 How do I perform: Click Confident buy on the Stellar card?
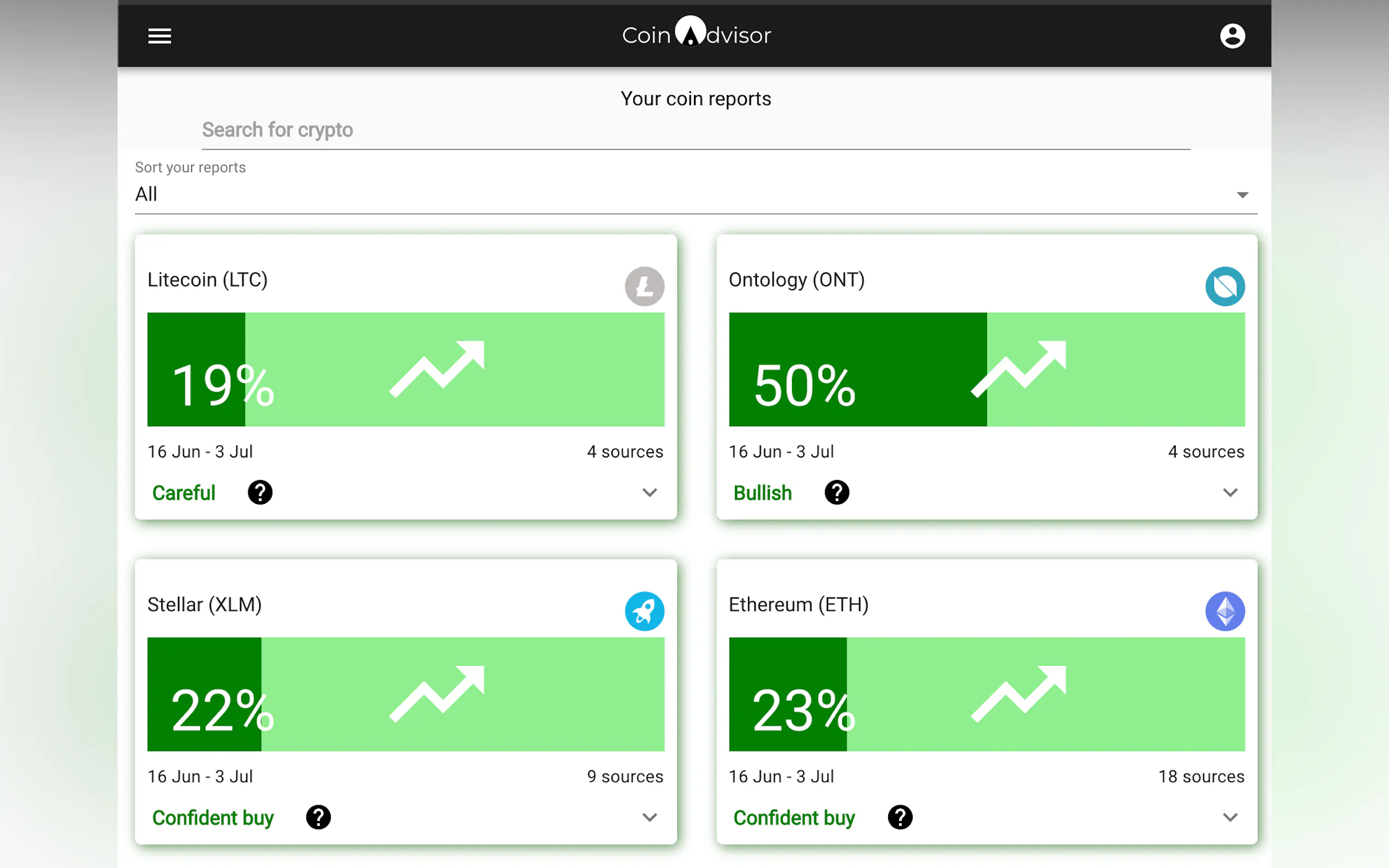(x=213, y=818)
